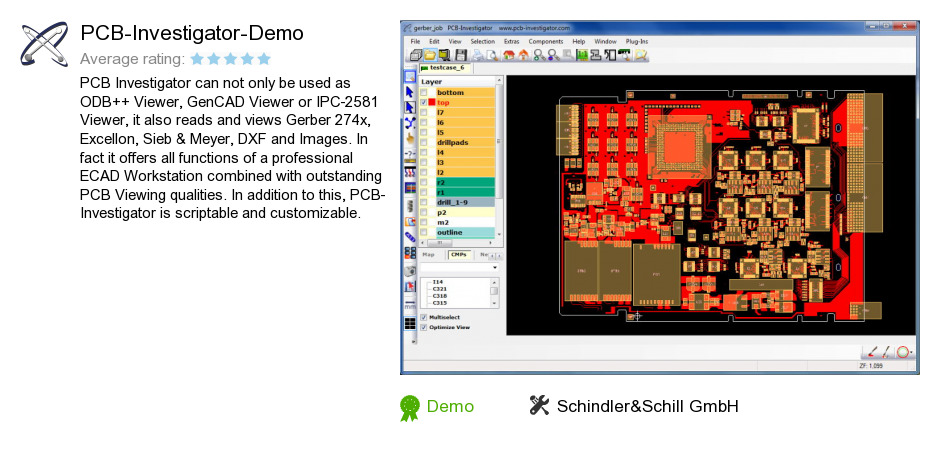Click the floppy disk save icon
Image resolution: width=940 pixels, height=452 pixels.
460,55
